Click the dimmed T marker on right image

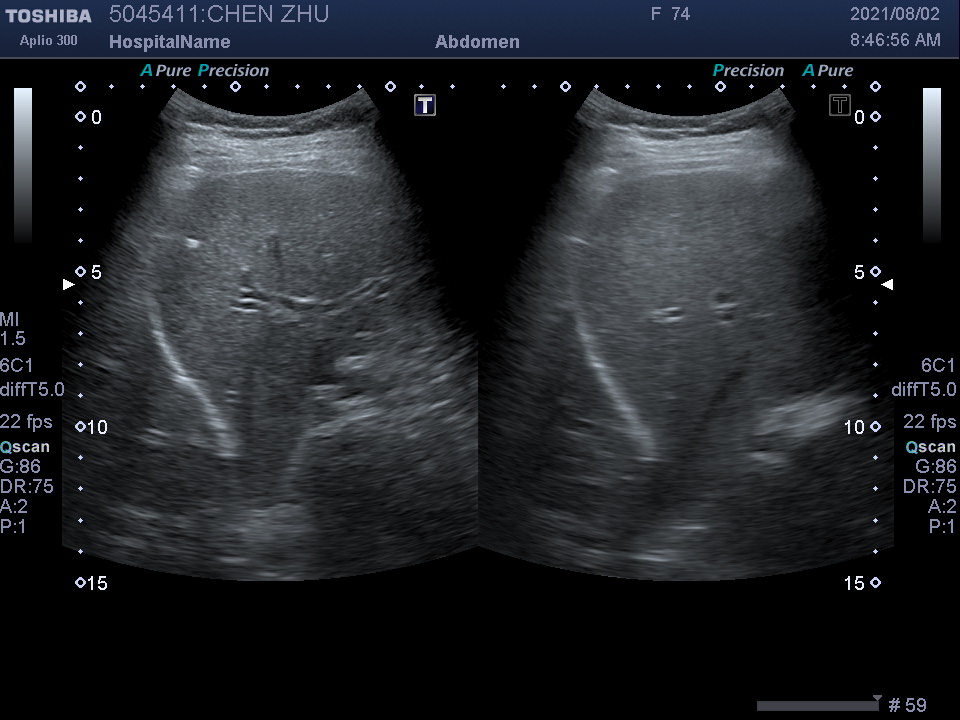[840, 105]
